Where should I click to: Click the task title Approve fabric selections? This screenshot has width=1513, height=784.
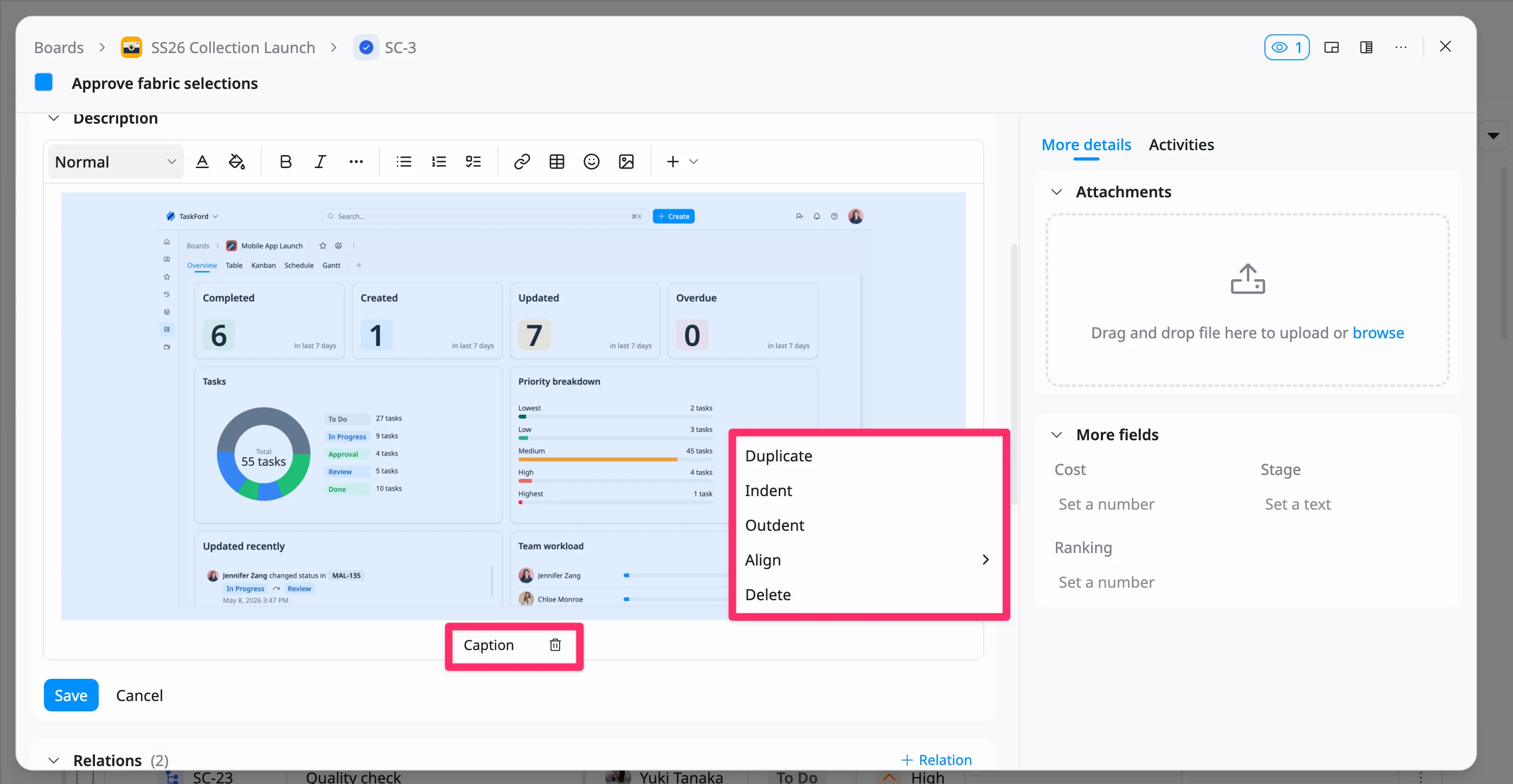coord(164,83)
